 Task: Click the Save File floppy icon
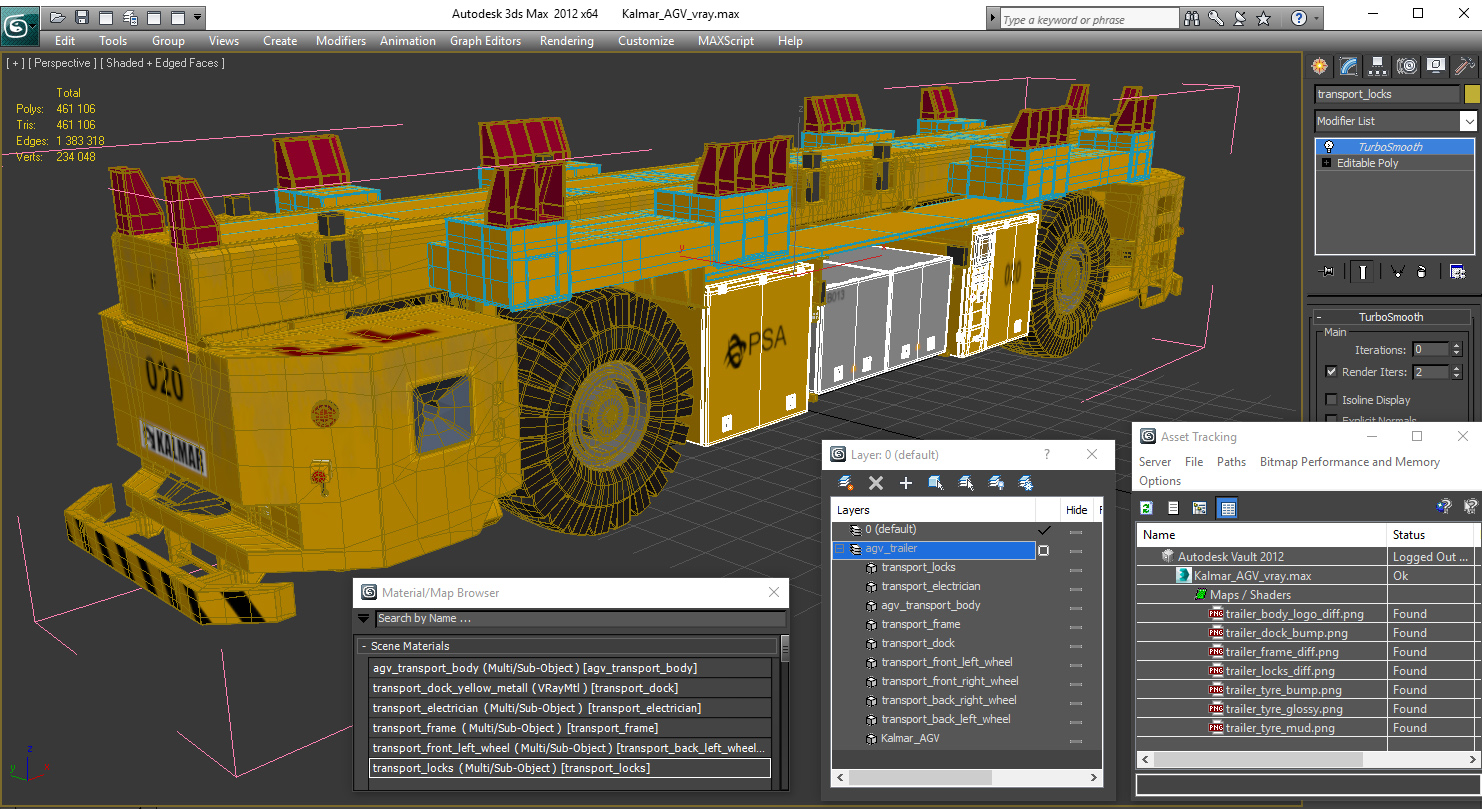click(x=82, y=17)
